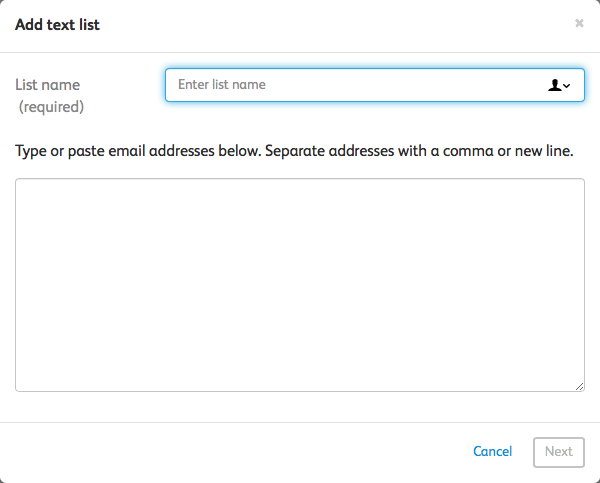Focus the Enter list name field

coord(350,85)
